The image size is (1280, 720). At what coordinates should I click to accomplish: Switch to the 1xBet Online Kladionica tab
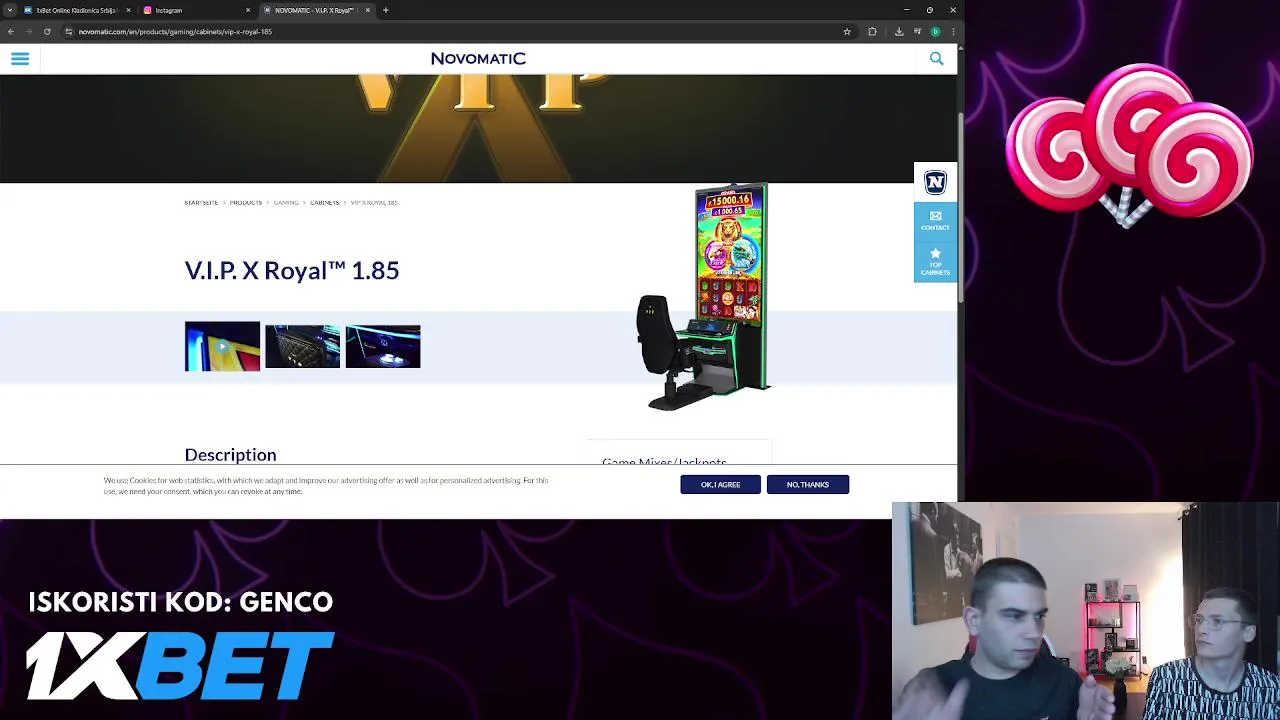pyautogui.click(x=76, y=10)
